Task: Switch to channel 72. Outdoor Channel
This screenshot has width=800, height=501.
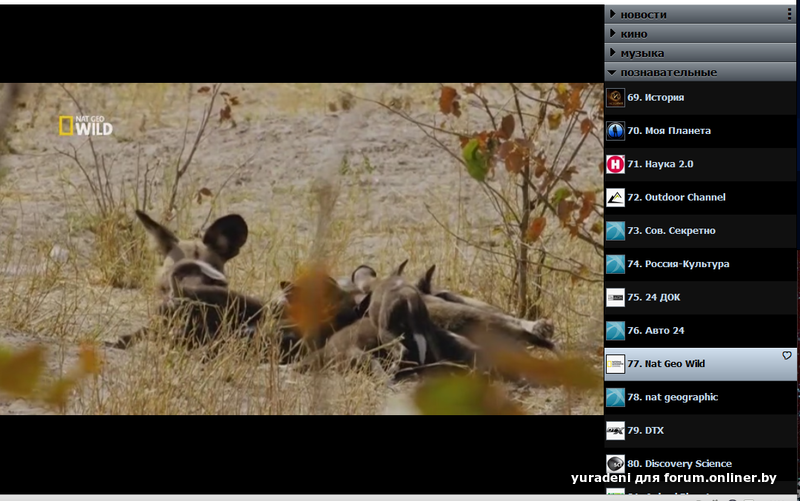Action: click(700, 197)
